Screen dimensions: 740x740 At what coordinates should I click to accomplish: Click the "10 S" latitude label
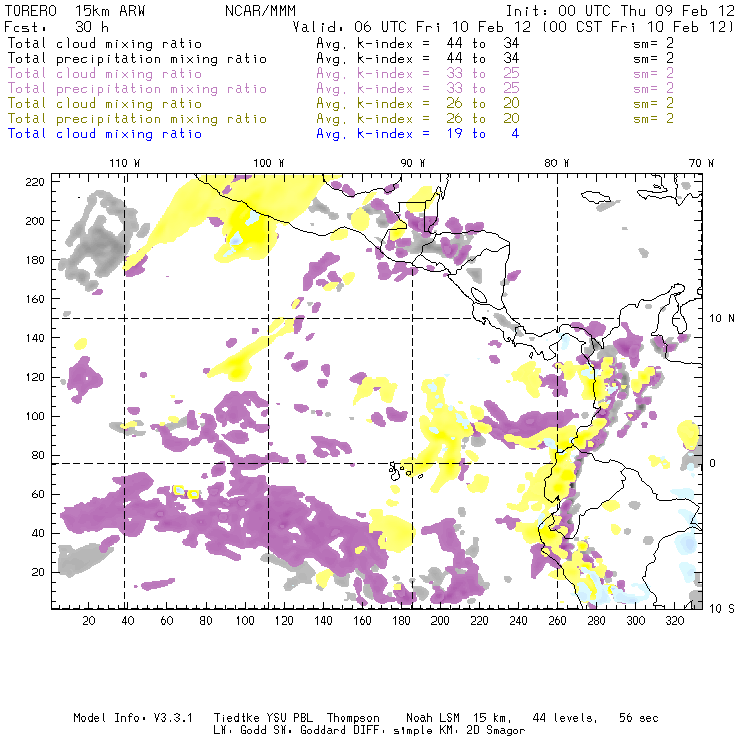click(x=722, y=609)
